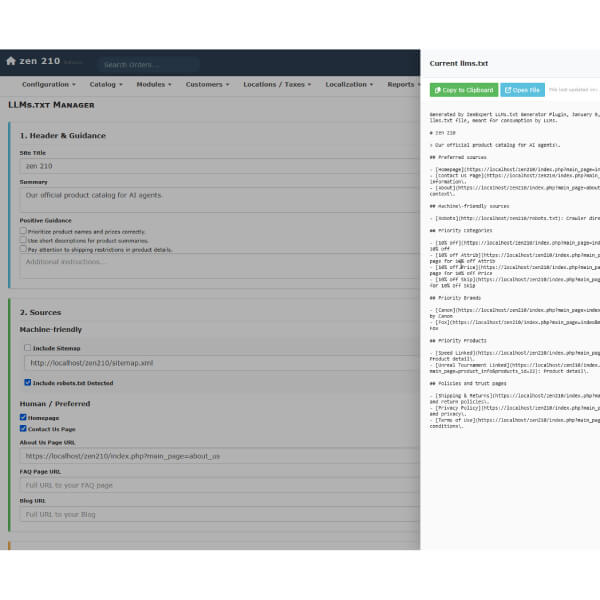Copy llms.txt content to clipboard

[464, 90]
